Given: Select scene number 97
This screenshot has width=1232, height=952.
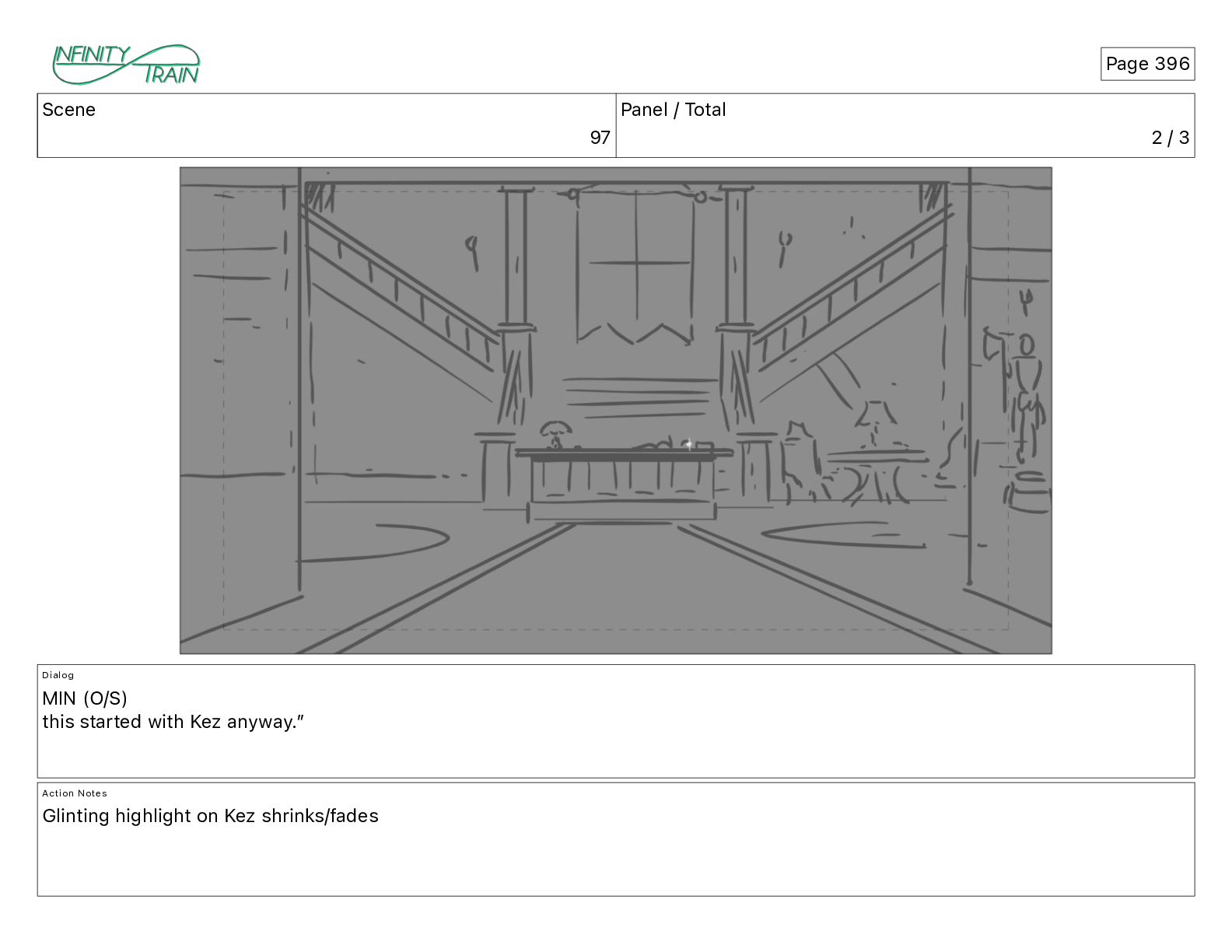Looking at the screenshot, I should 600,138.
